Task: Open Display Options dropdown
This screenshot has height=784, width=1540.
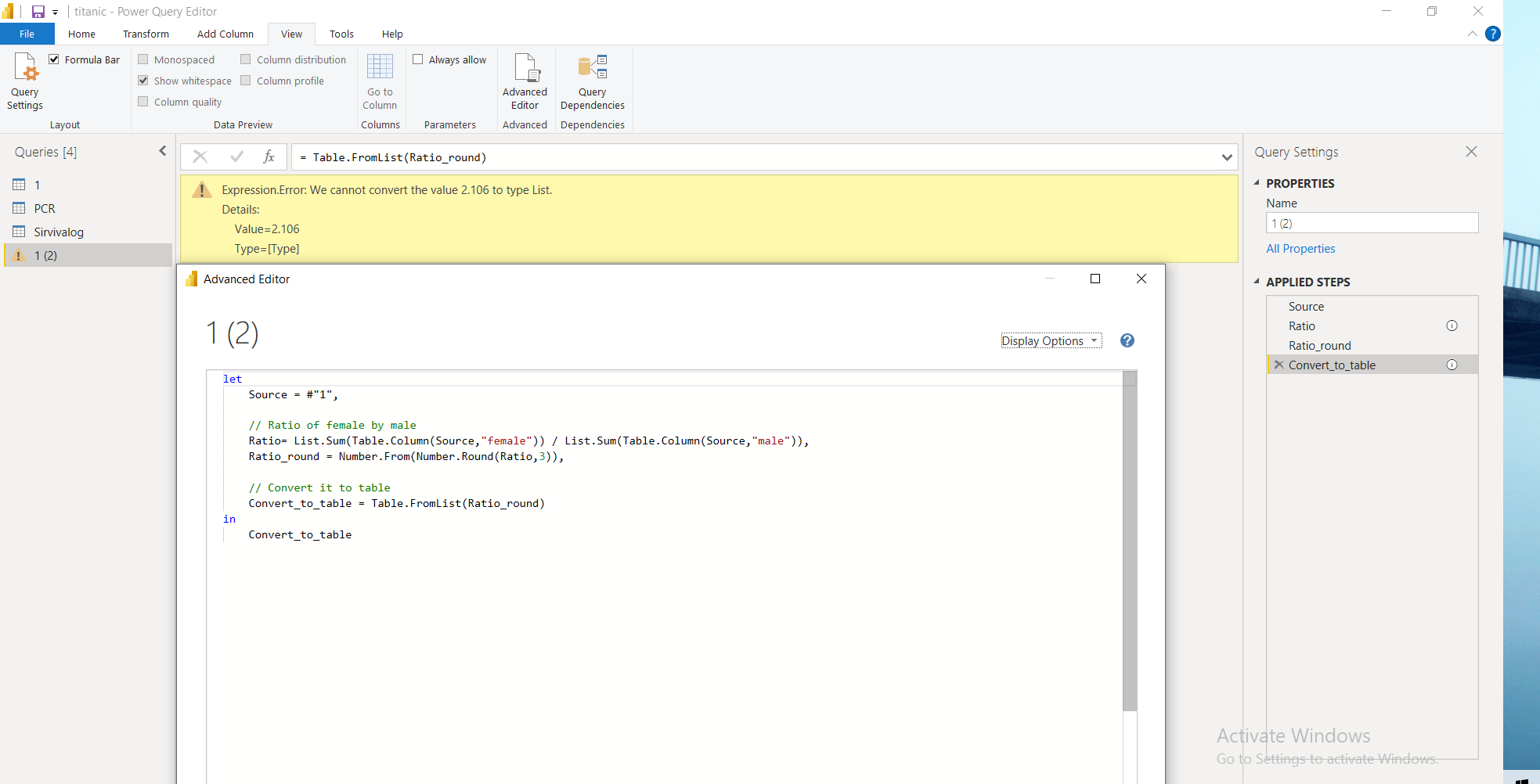Action: click(x=1051, y=340)
